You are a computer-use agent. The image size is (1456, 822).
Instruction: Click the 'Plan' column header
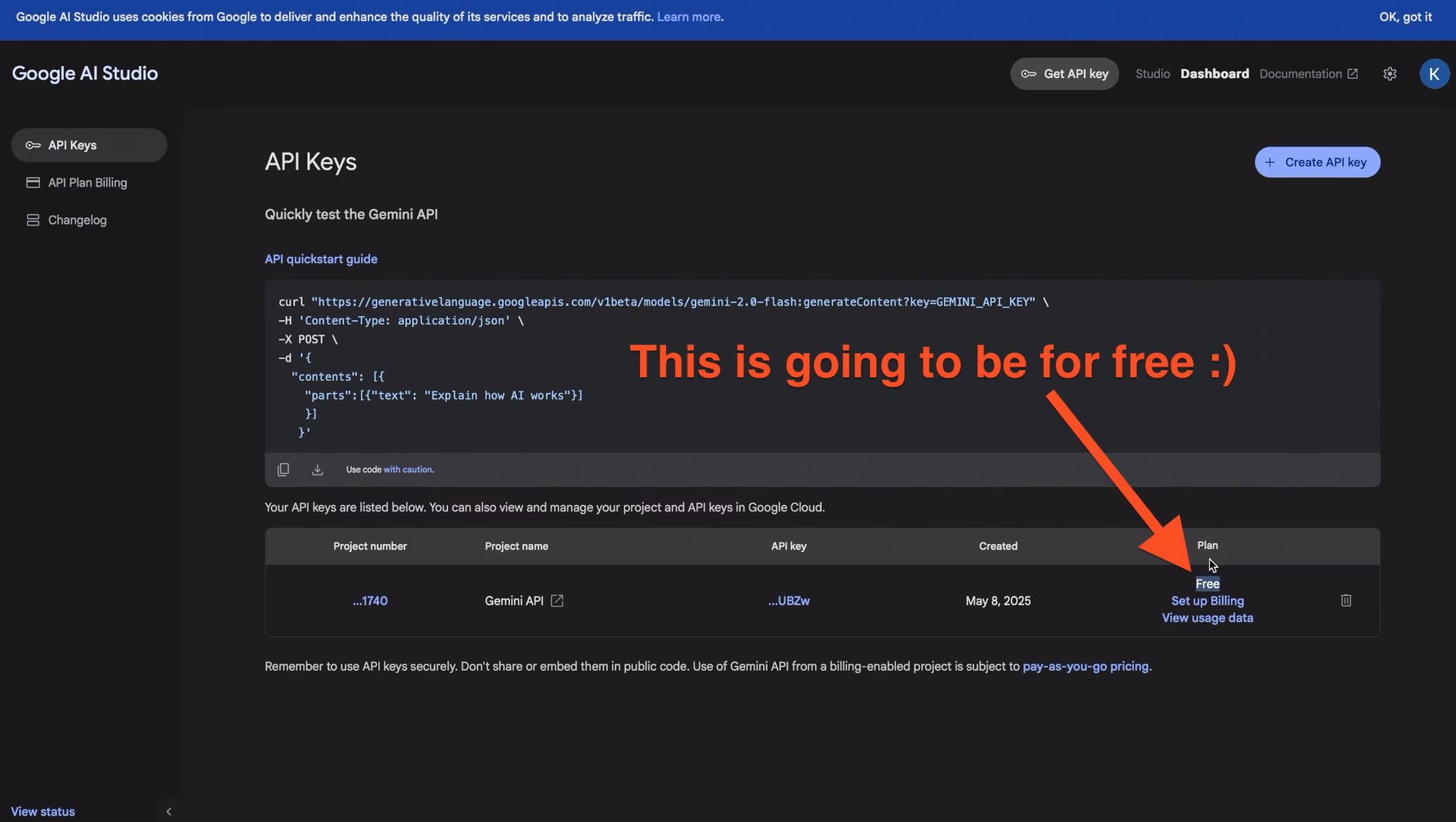tap(1207, 545)
